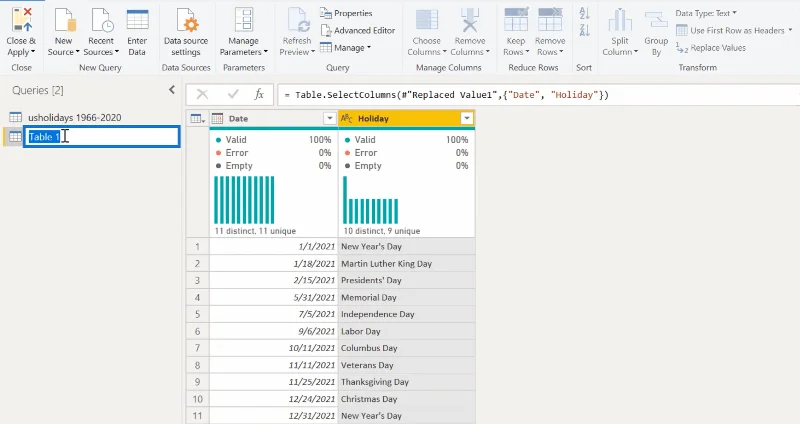Click the Christmas Day cell
Viewport: 800px width, 424px height.
click(407, 399)
